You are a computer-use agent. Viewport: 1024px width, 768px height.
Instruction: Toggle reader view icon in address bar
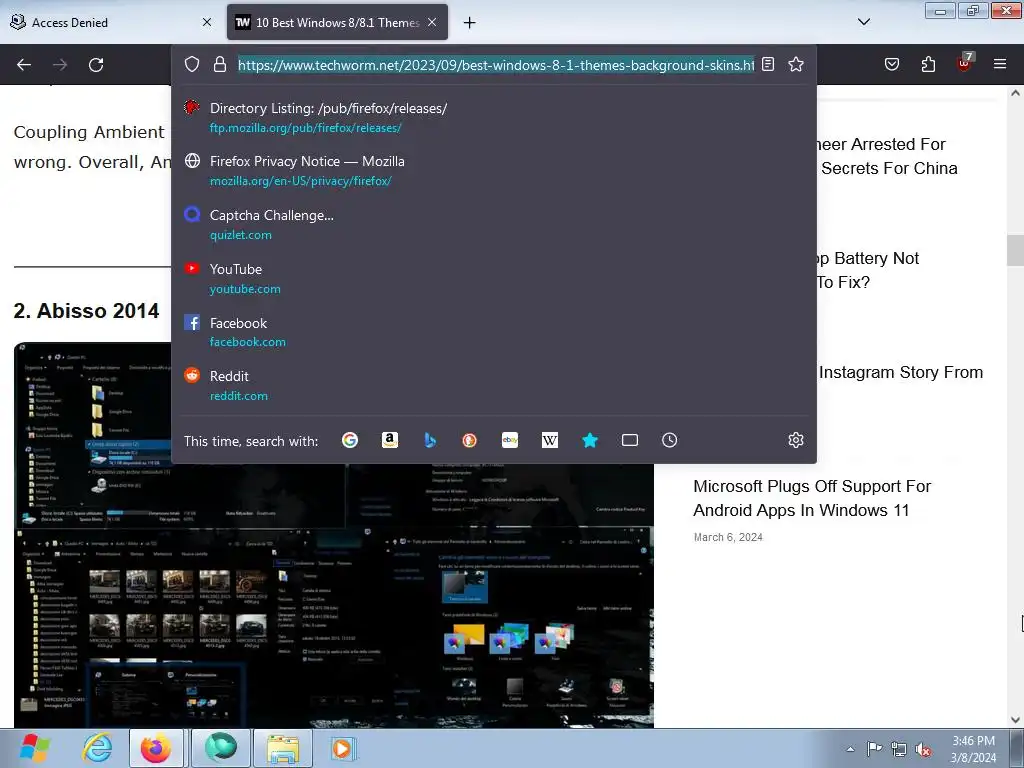[x=768, y=64]
